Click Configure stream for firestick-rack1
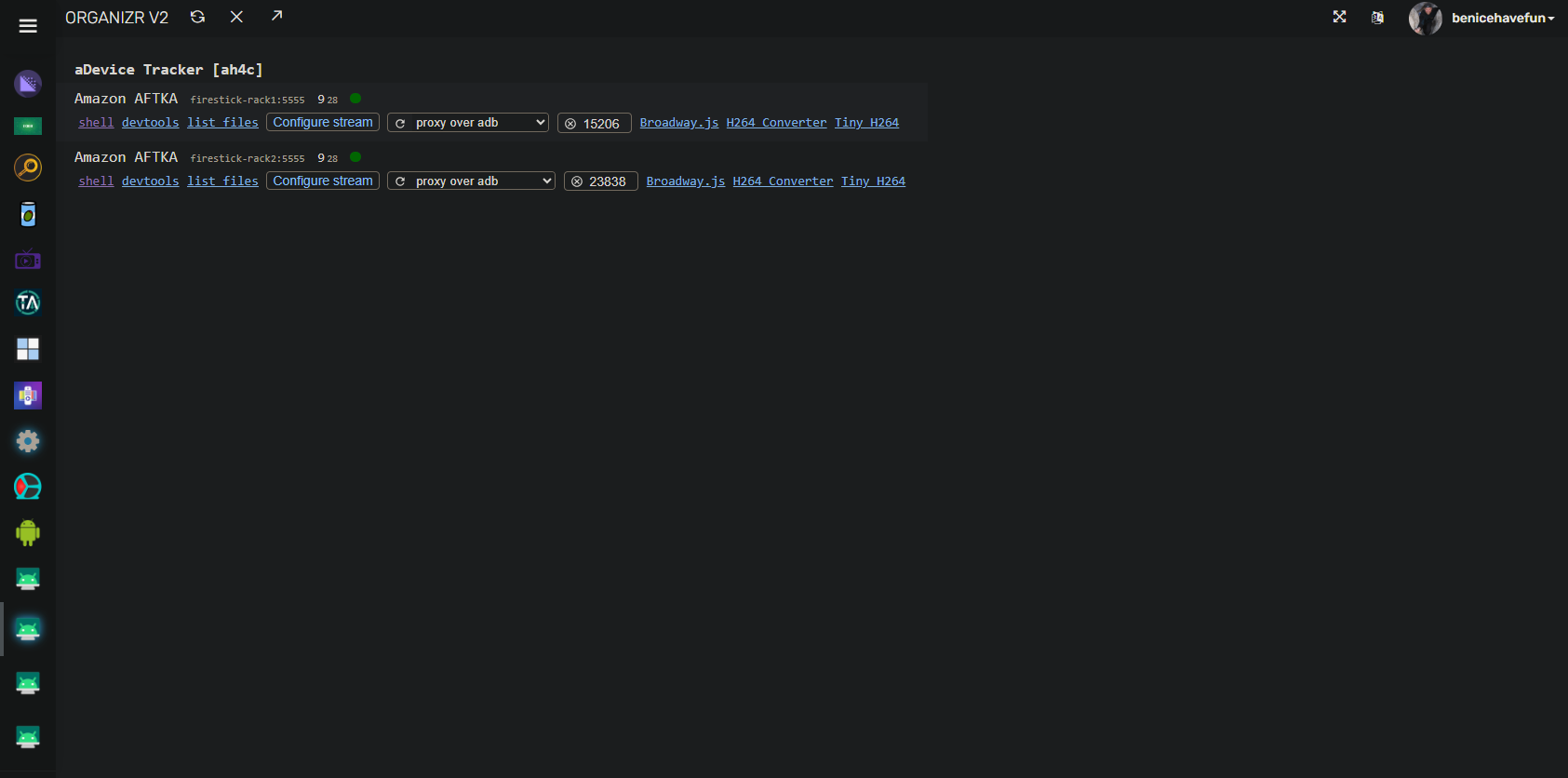Viewport: 1568px width, 778px height. 323,123
